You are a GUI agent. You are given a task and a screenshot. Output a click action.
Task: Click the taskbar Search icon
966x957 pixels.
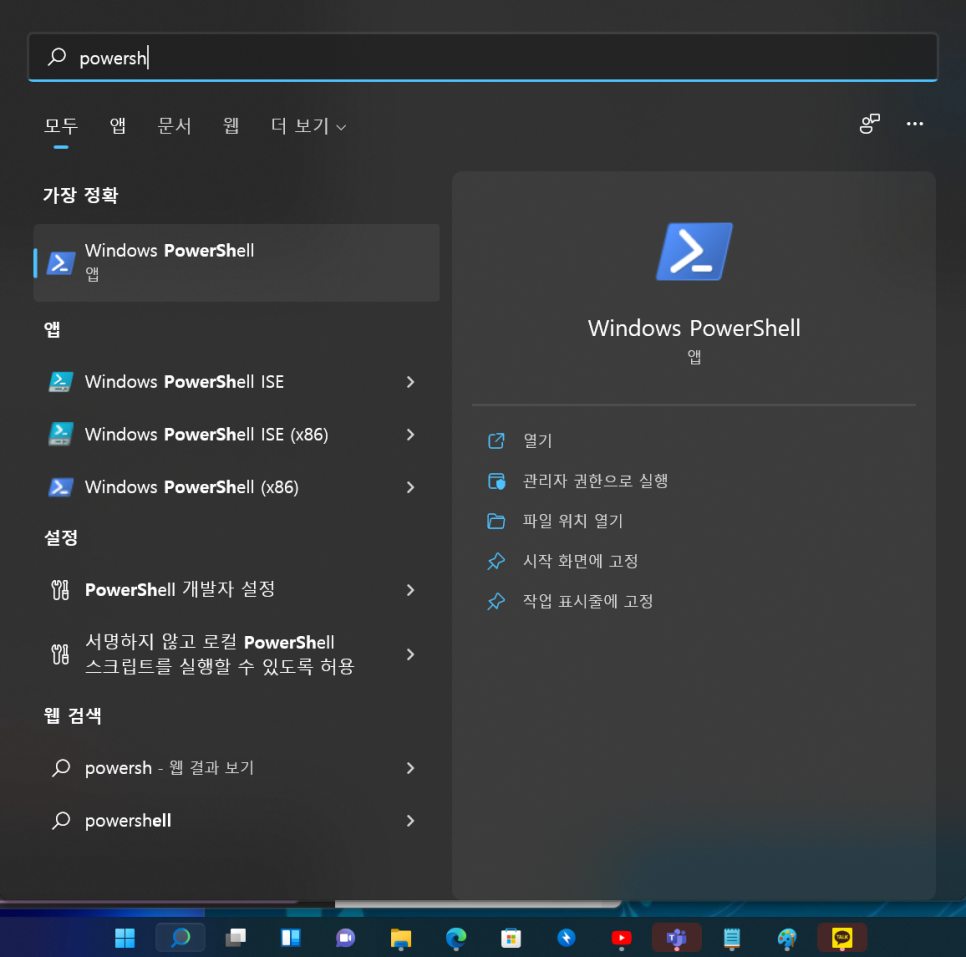point(180,938)
